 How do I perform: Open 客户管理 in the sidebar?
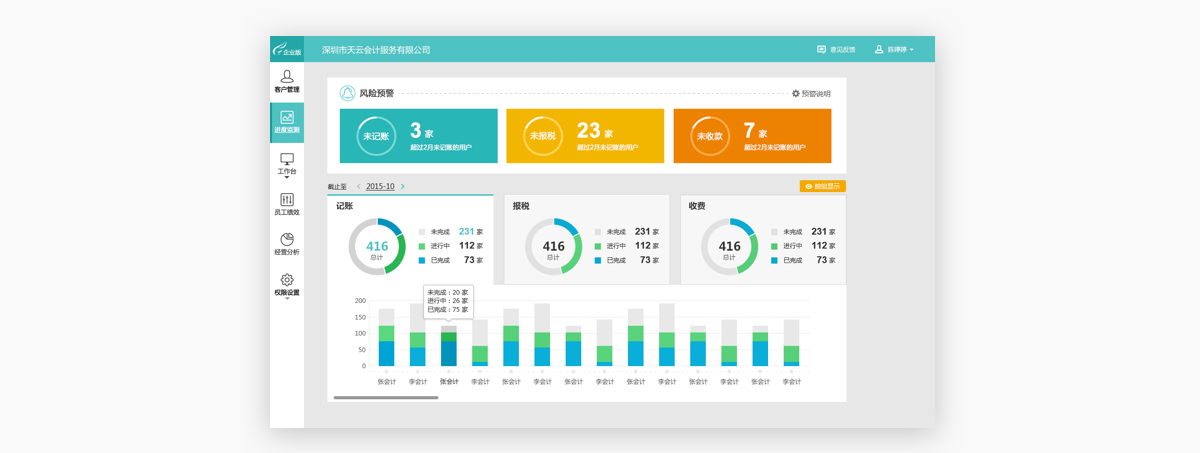(x=287, y=81)
